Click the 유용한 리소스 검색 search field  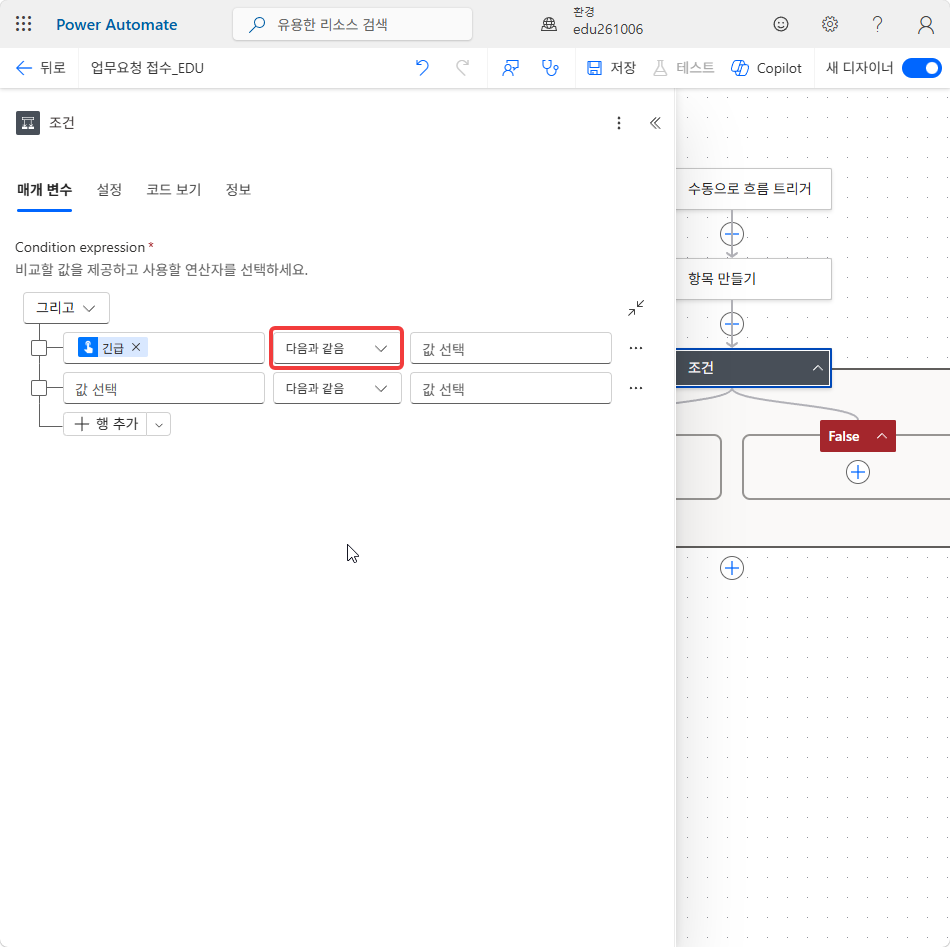(352, 24)
